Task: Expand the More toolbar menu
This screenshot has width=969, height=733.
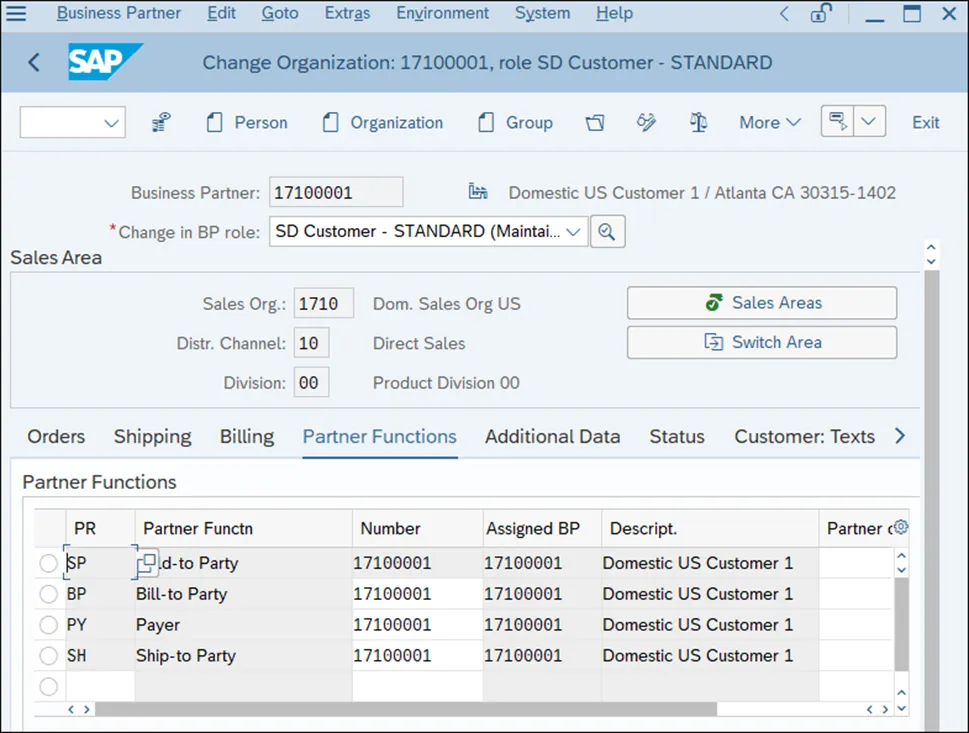Action: pos(770,122)
